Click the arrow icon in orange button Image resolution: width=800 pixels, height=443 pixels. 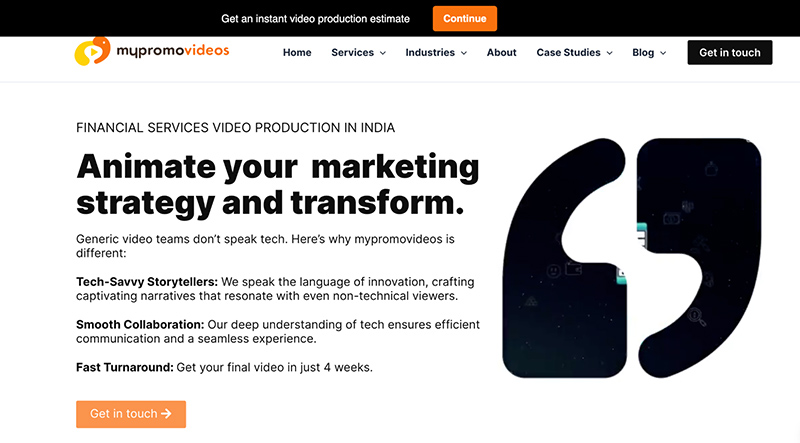click(x=166, y=414)
